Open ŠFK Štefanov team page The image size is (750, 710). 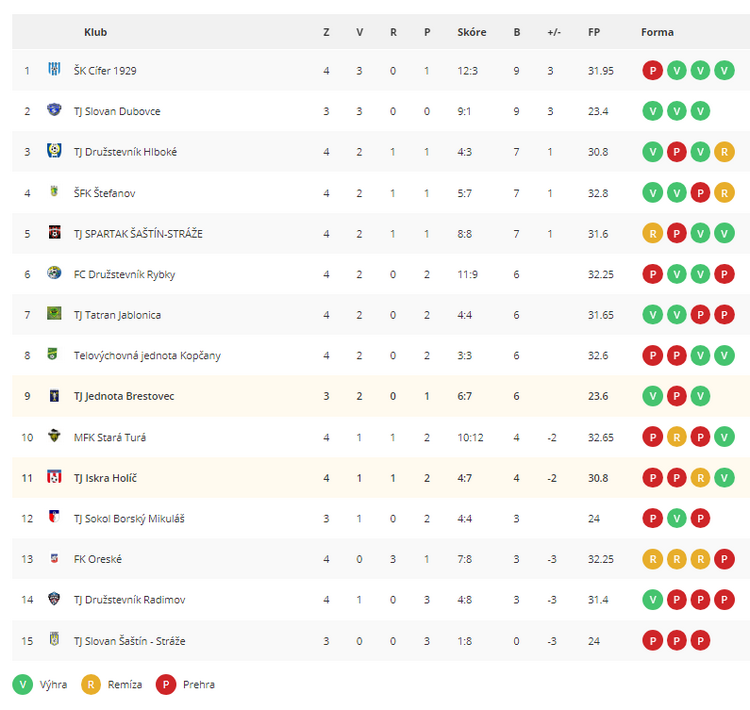[x=104, y=193]
